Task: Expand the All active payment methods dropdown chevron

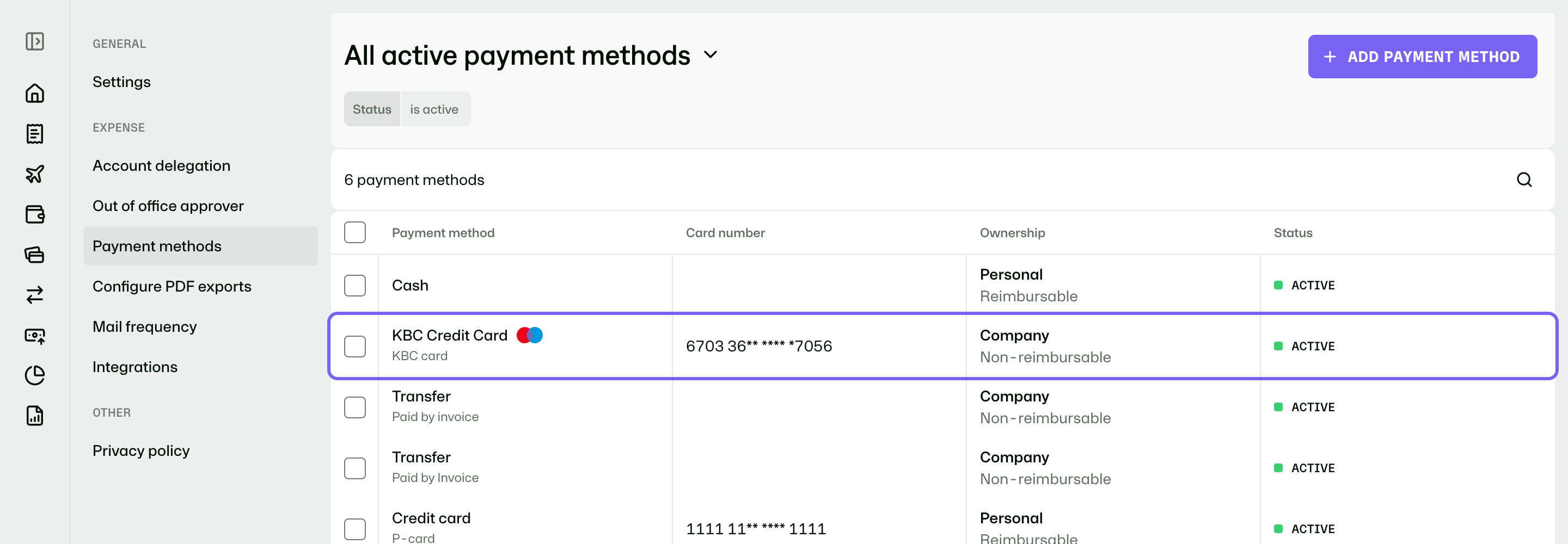Action: tap(710, 55)
